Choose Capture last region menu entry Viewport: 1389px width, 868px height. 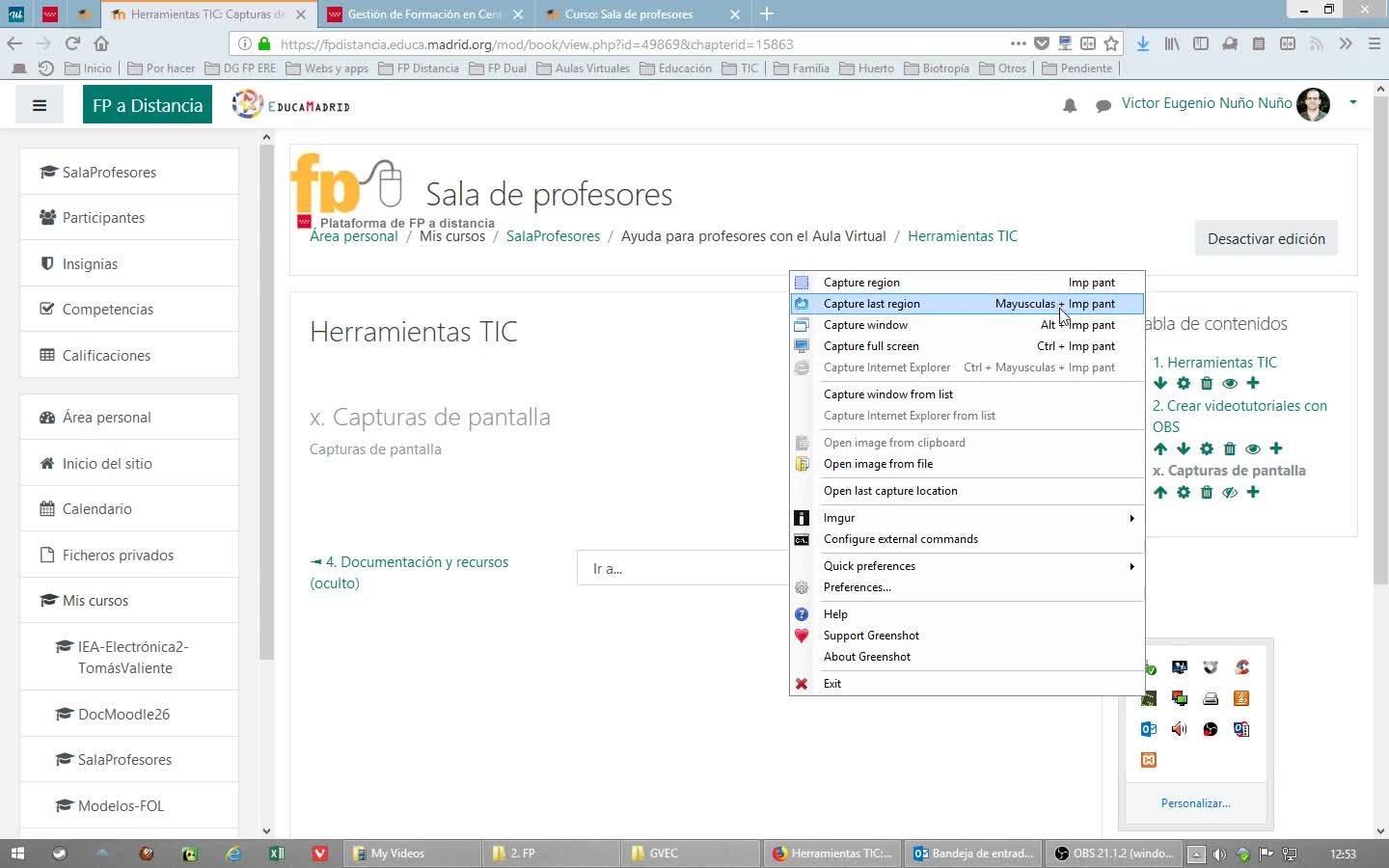click(x=967, y=304)
